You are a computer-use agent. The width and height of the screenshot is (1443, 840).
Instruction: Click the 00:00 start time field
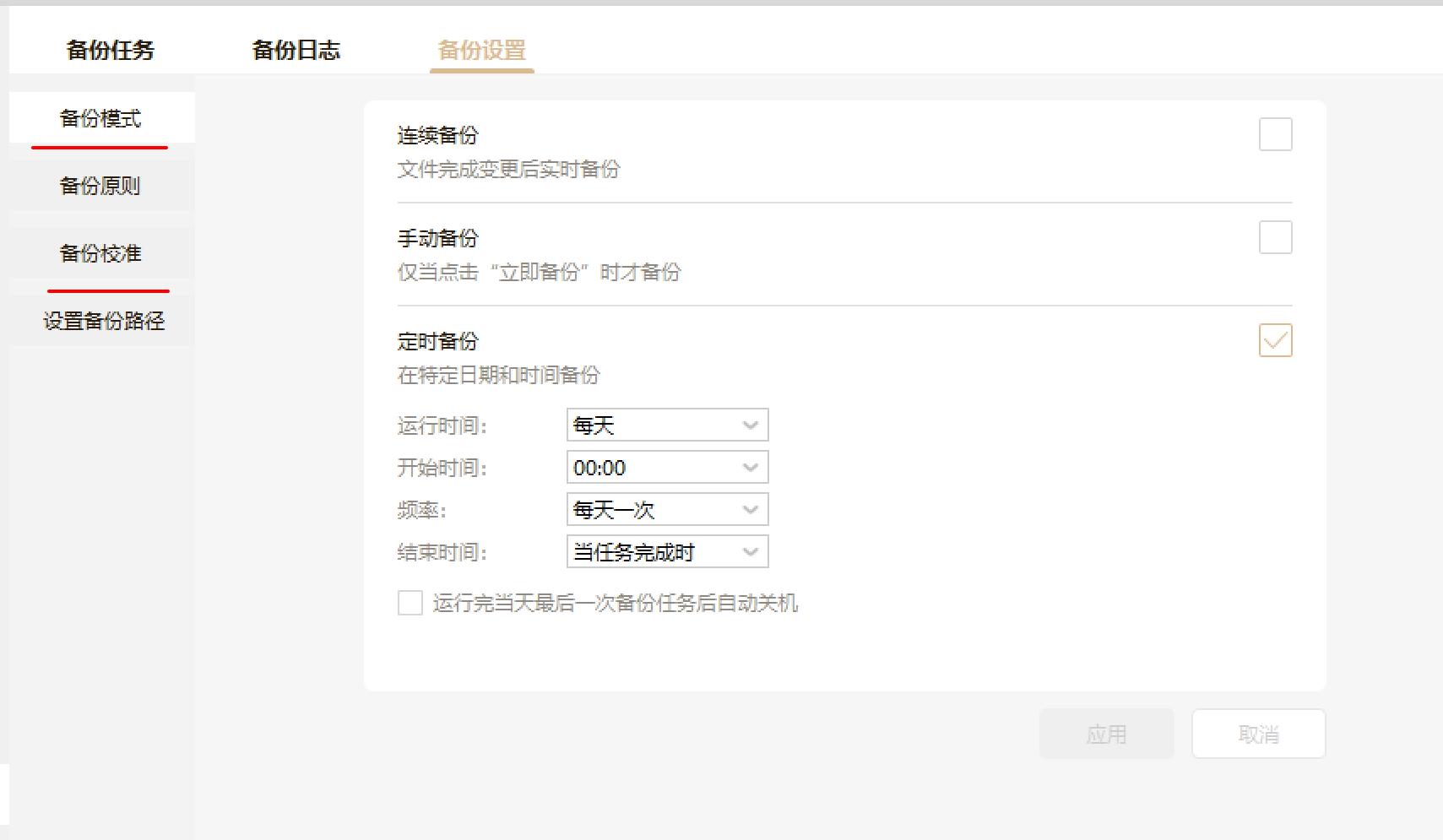tap(642, 467)
